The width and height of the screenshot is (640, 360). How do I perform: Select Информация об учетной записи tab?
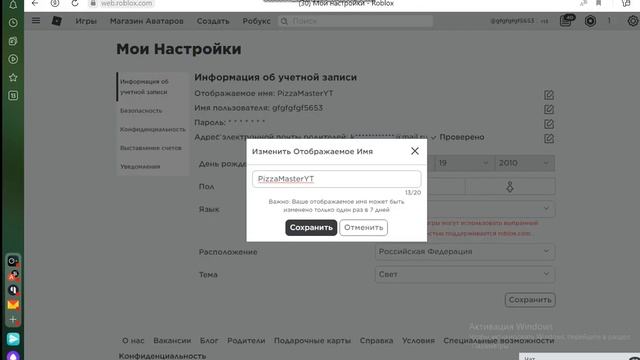click(152, 87)
